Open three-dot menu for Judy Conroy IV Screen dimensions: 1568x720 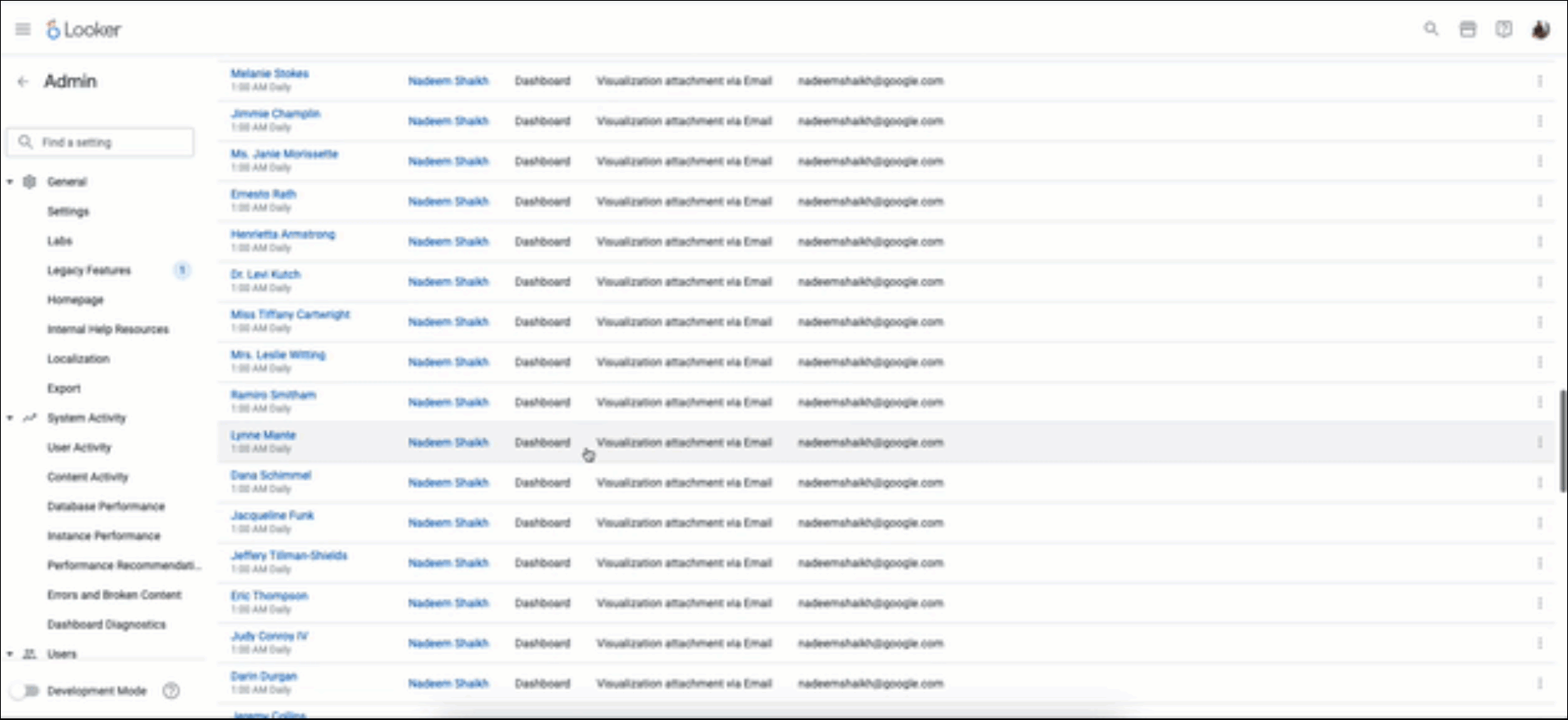(1539, 643)
